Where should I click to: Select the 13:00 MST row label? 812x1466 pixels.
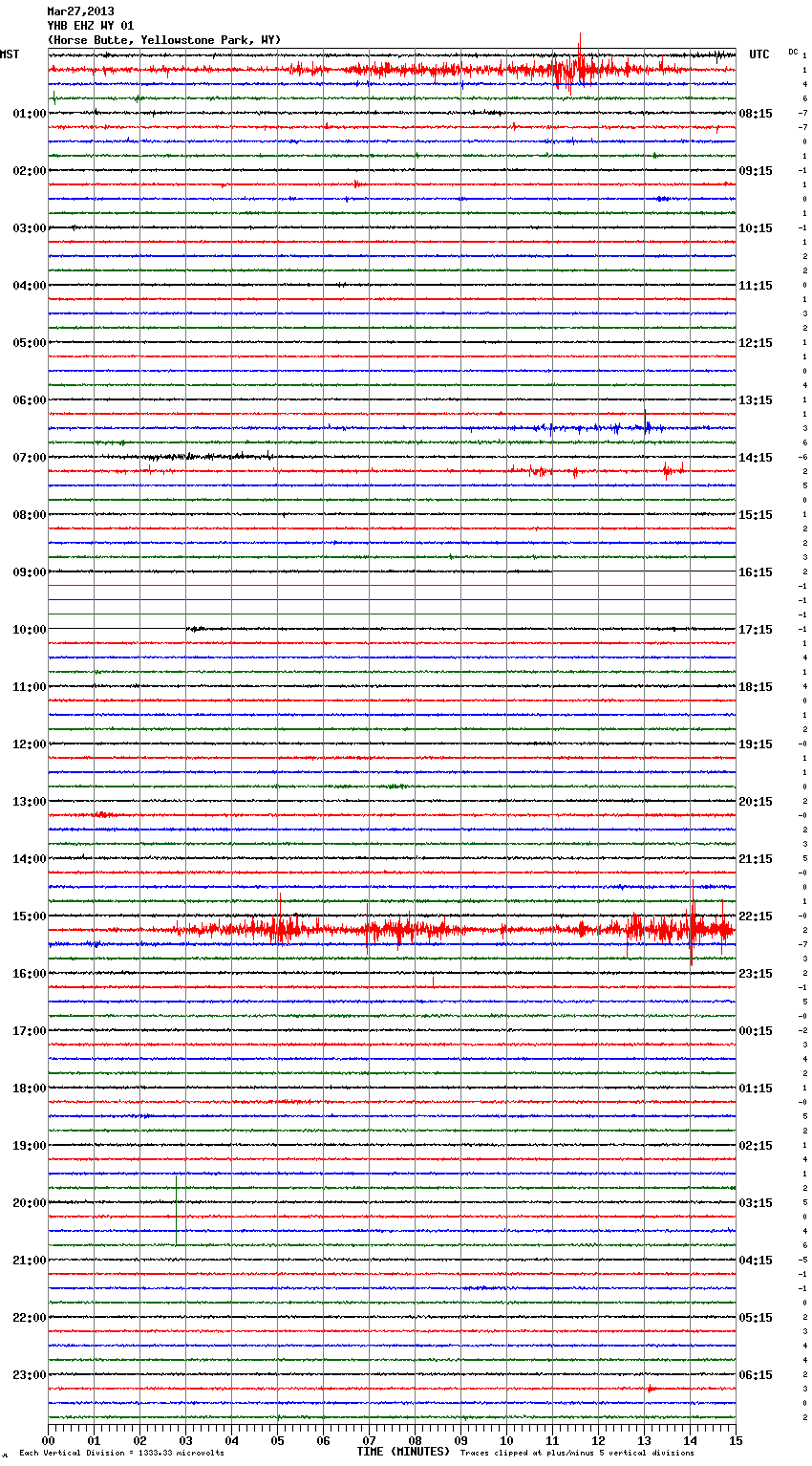point(30,802)
